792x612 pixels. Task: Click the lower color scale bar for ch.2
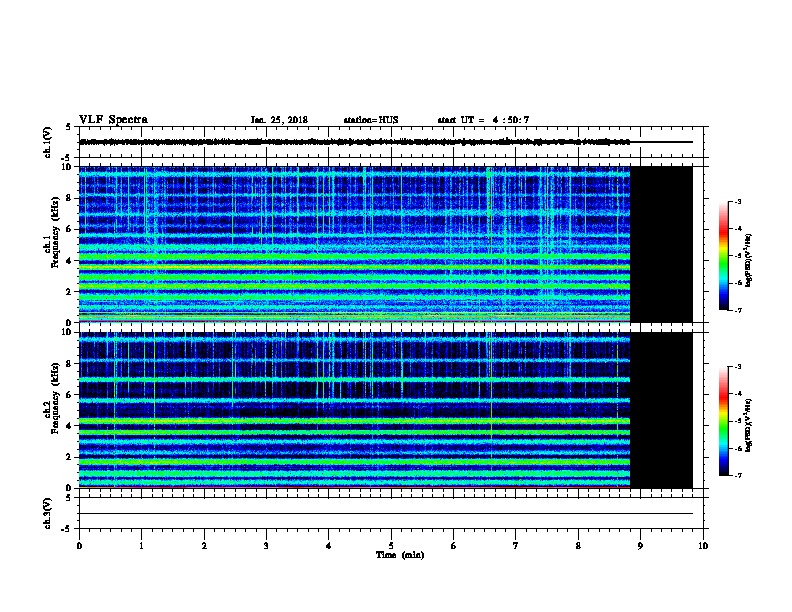(723, 421)
